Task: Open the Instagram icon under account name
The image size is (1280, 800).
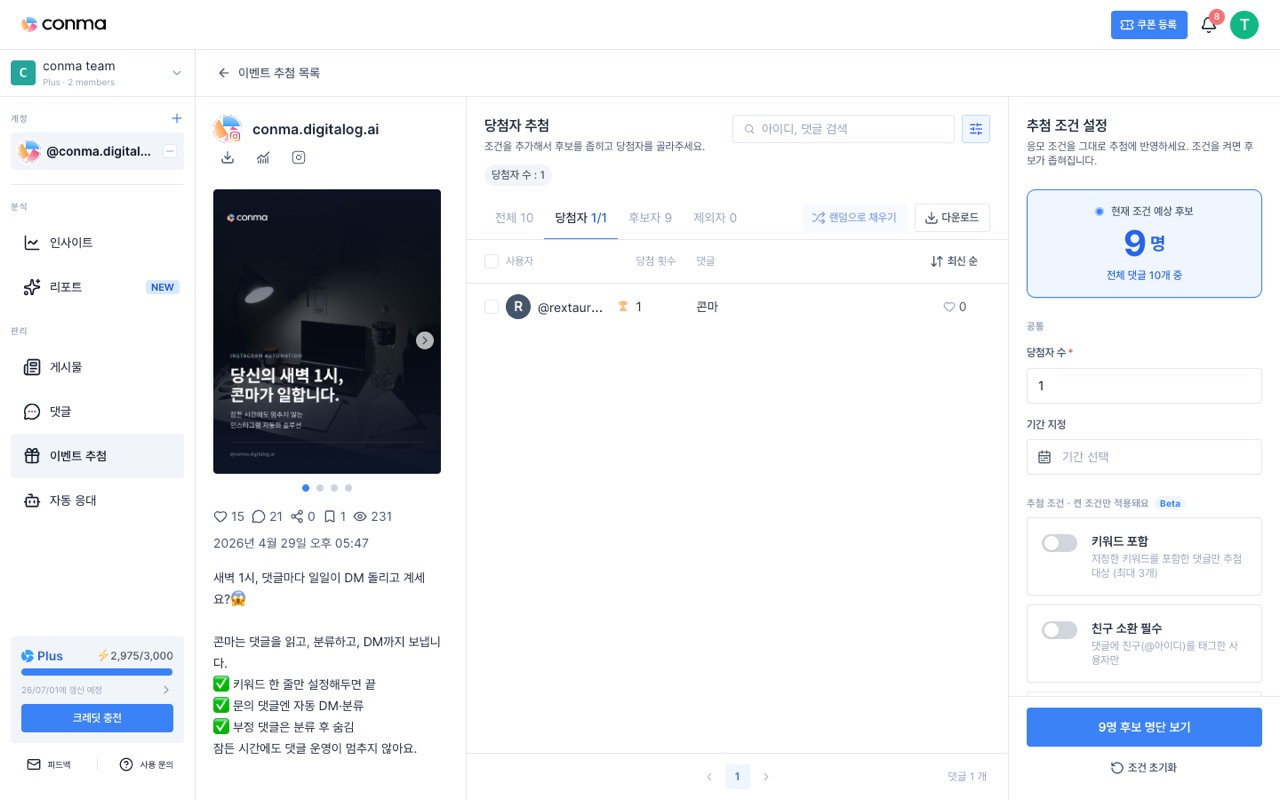Action: click(298, 157)
